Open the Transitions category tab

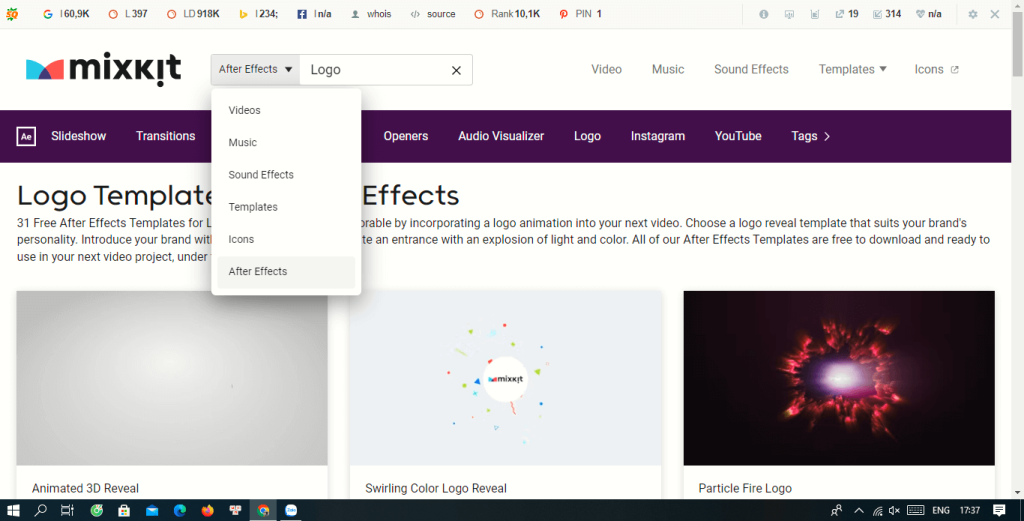point(165,136)
